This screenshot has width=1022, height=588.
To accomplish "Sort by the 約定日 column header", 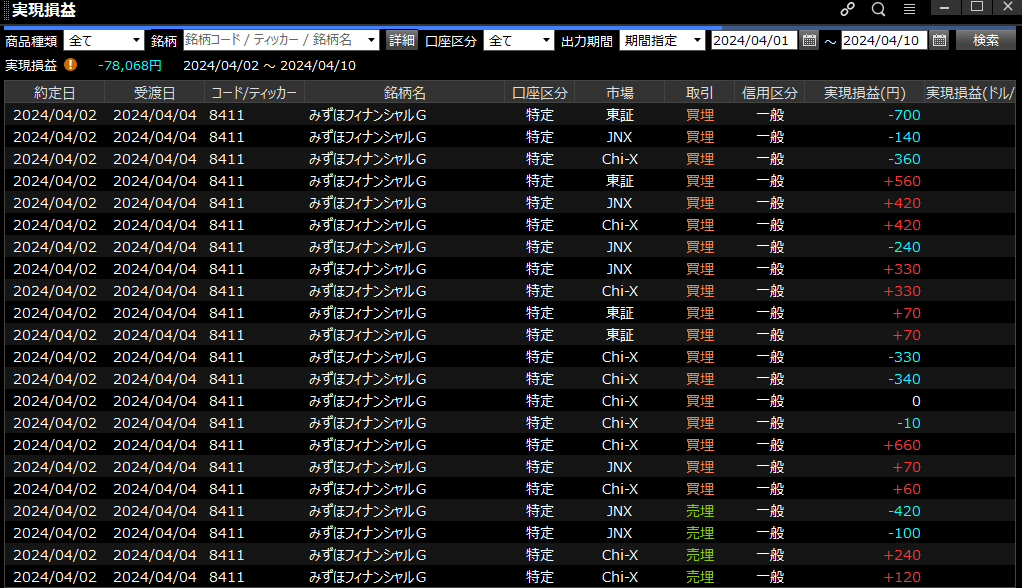I will click(55, 93).
